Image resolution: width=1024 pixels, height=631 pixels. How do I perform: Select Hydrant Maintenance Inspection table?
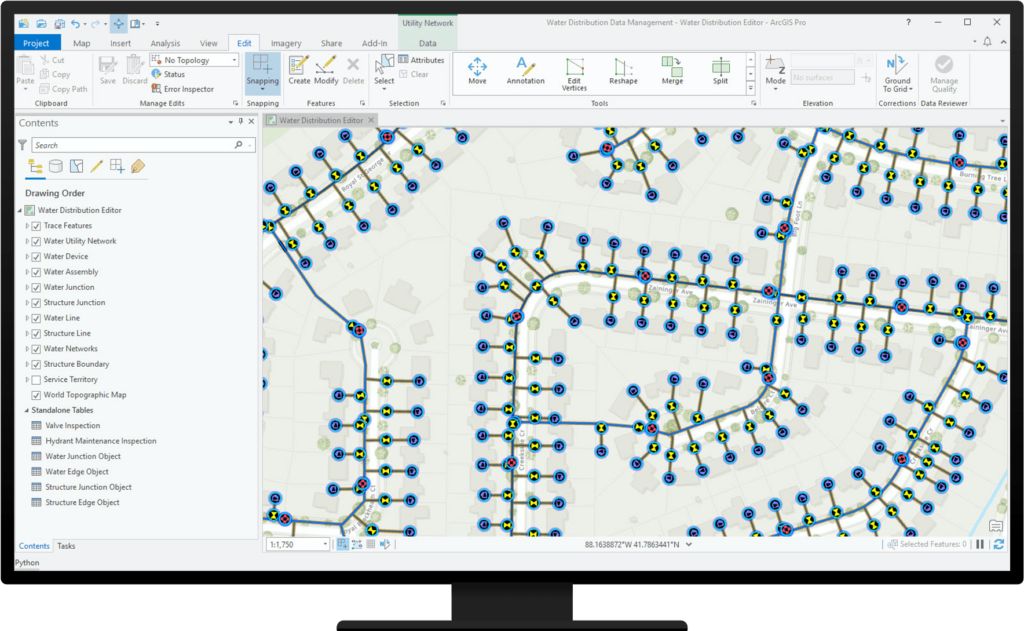pos(101,441)
